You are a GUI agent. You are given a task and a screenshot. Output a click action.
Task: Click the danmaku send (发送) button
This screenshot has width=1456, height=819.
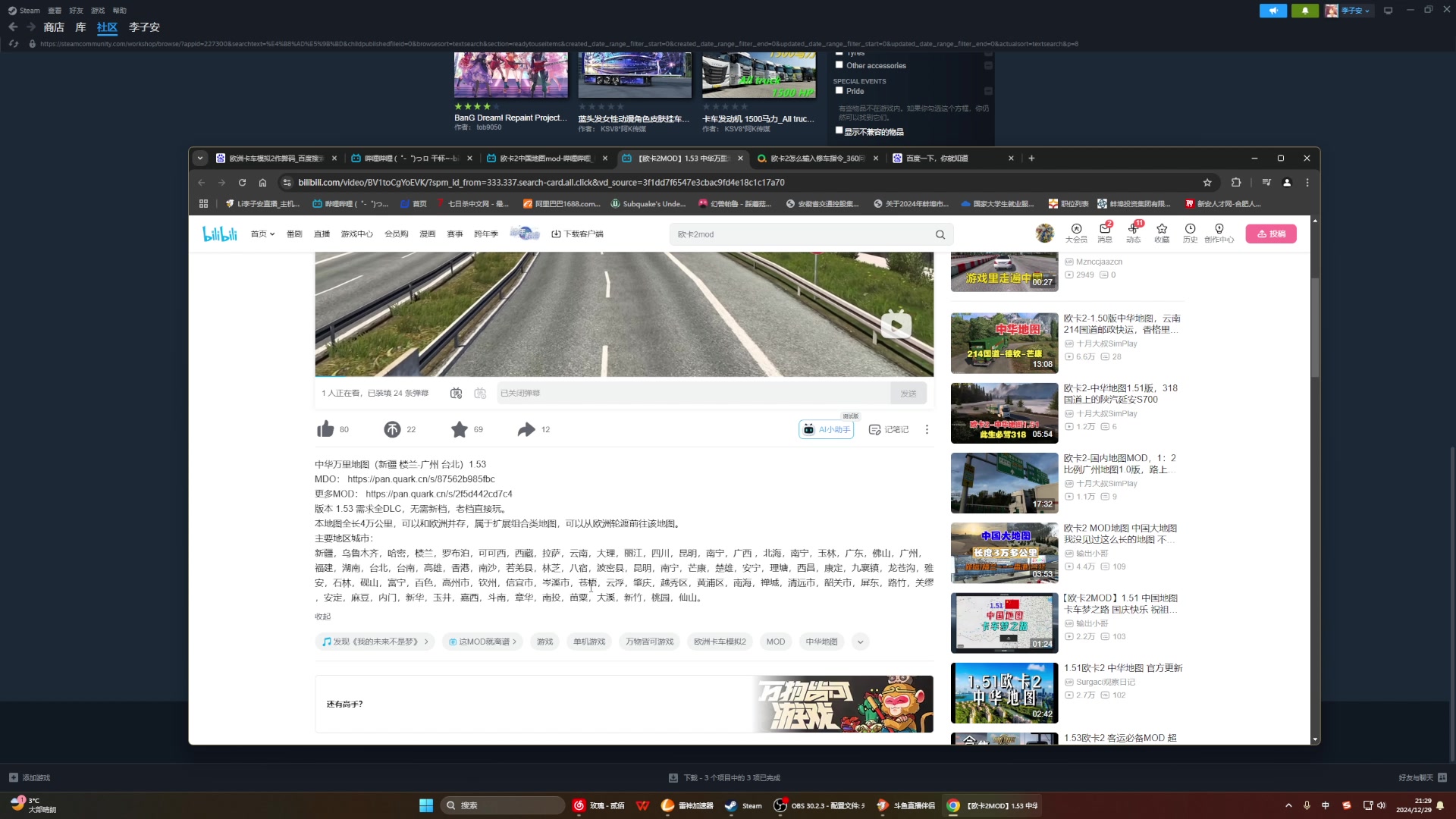pyautogui.click(x=908, y=393)
